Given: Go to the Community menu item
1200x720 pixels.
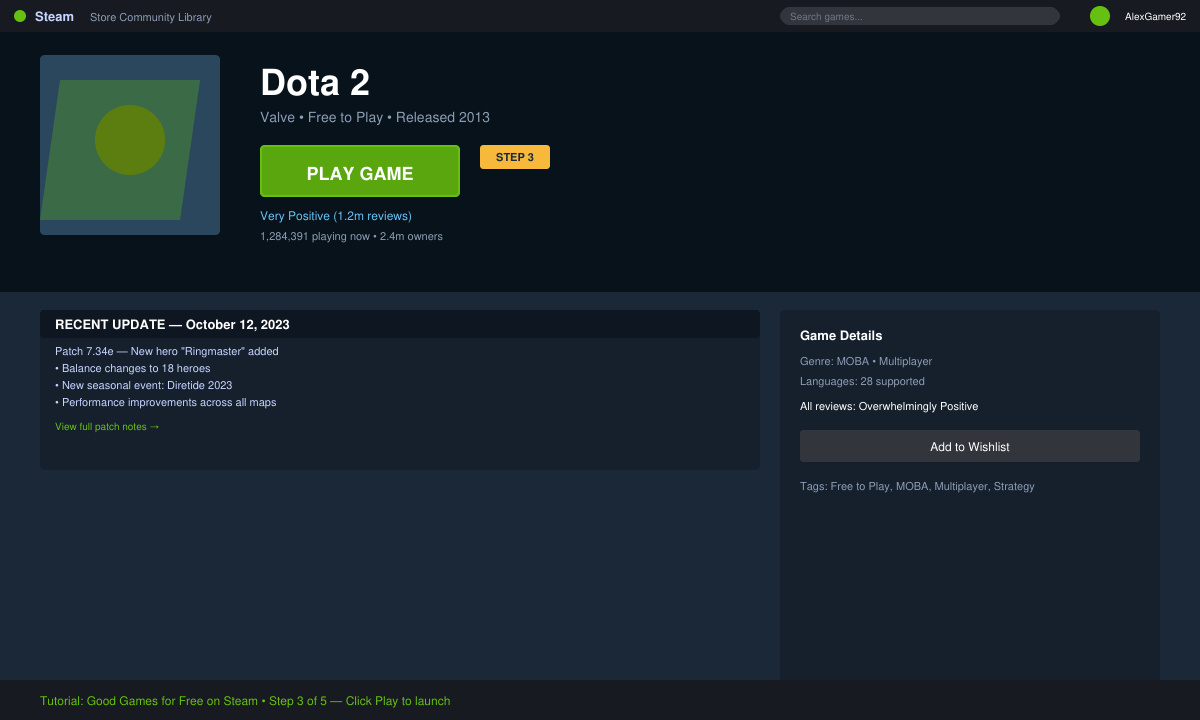Looking at the screenshot, I should pyautogui.click(x=147, y=17).
